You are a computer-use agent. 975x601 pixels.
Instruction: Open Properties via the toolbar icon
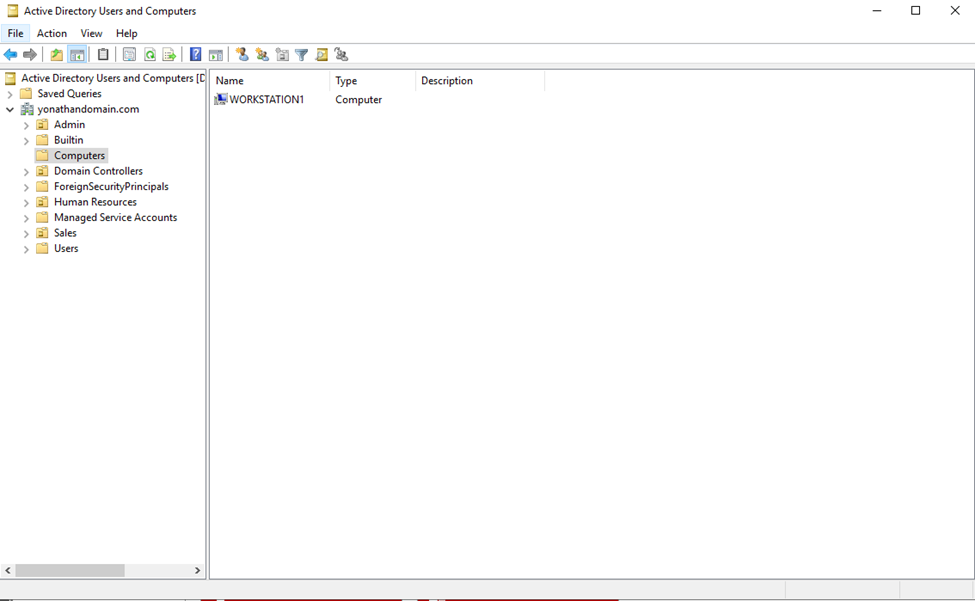pos(129,55)
